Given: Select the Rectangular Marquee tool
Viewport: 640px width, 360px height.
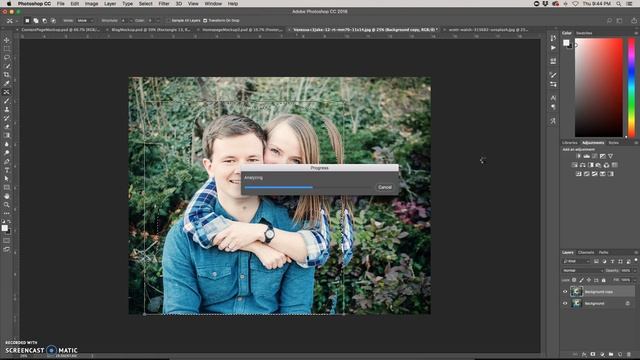Looking at the screenshot, I should (x=7, y=49).
